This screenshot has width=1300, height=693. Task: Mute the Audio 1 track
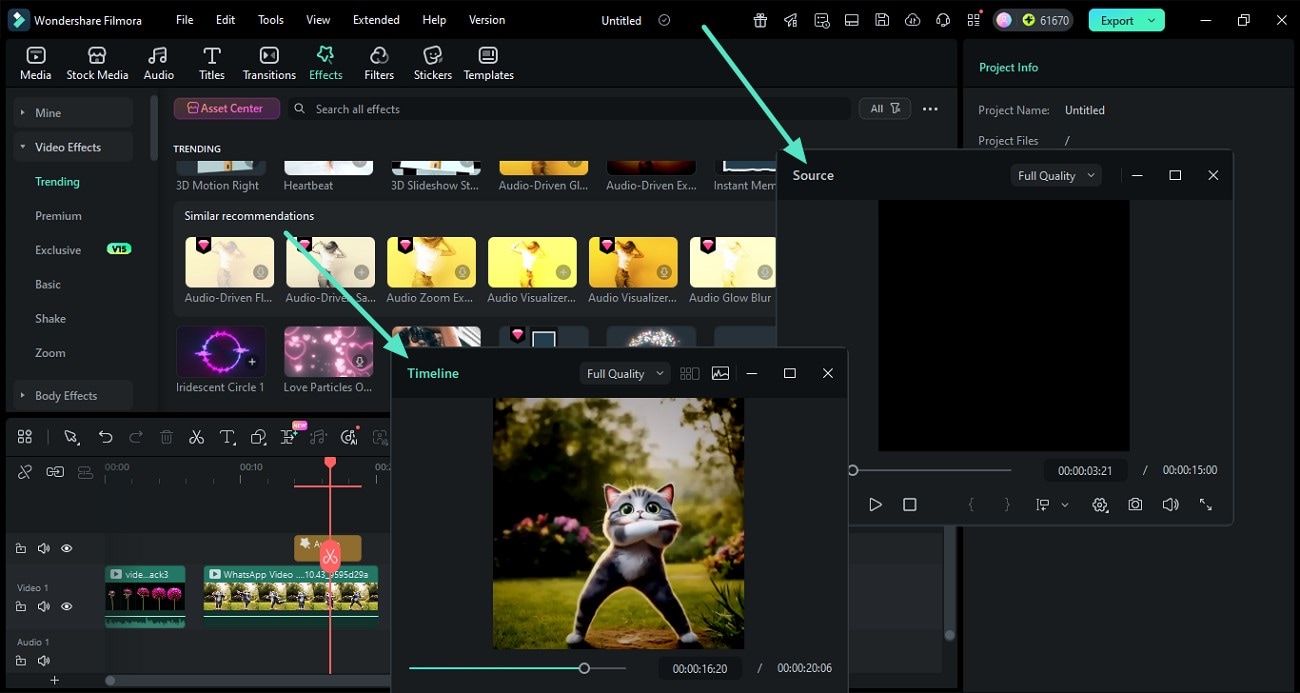(x=44, y=661)
